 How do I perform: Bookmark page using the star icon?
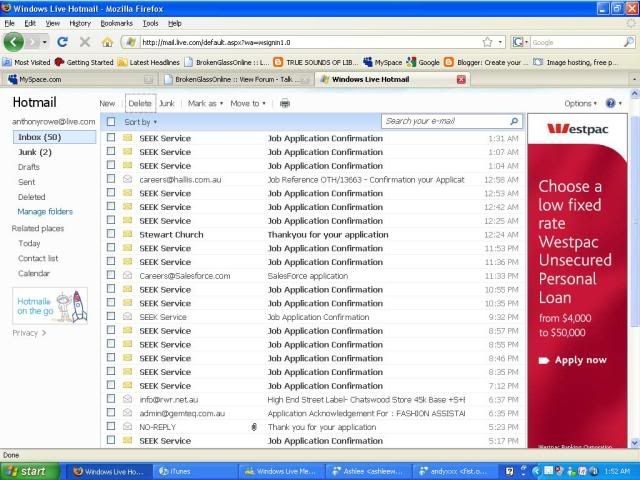(x=487, y=42)
